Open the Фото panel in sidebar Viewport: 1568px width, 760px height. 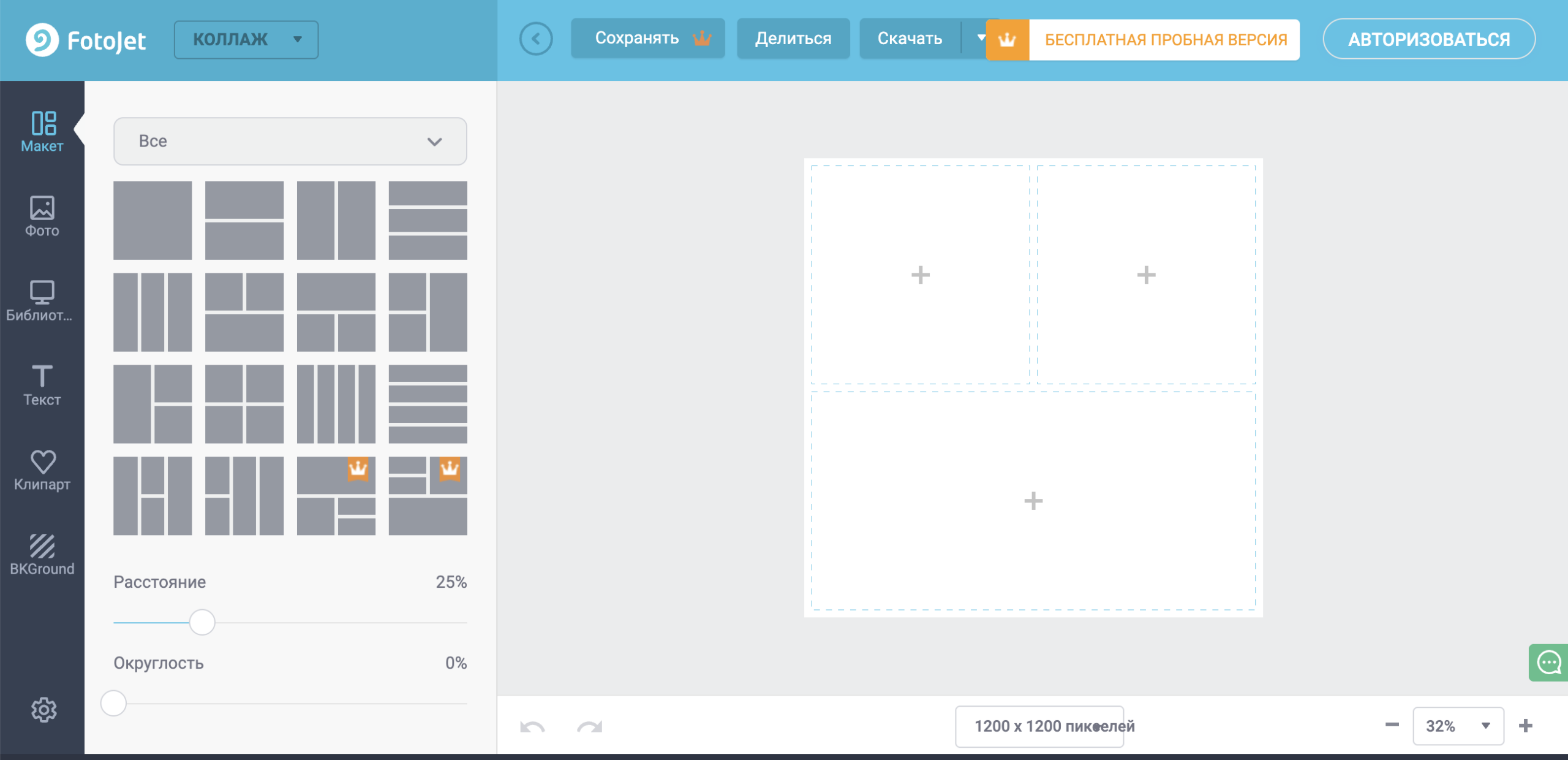42,216
